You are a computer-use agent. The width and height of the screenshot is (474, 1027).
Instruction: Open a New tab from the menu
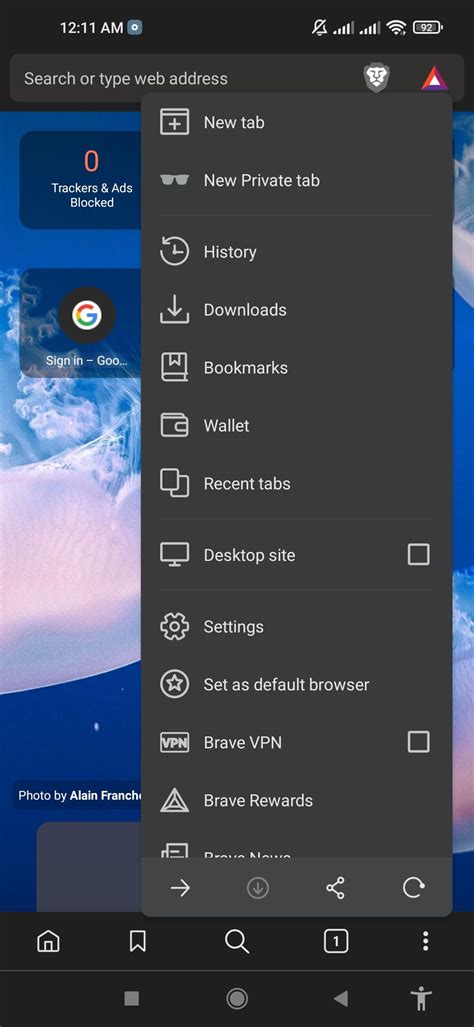click(297, 122)
